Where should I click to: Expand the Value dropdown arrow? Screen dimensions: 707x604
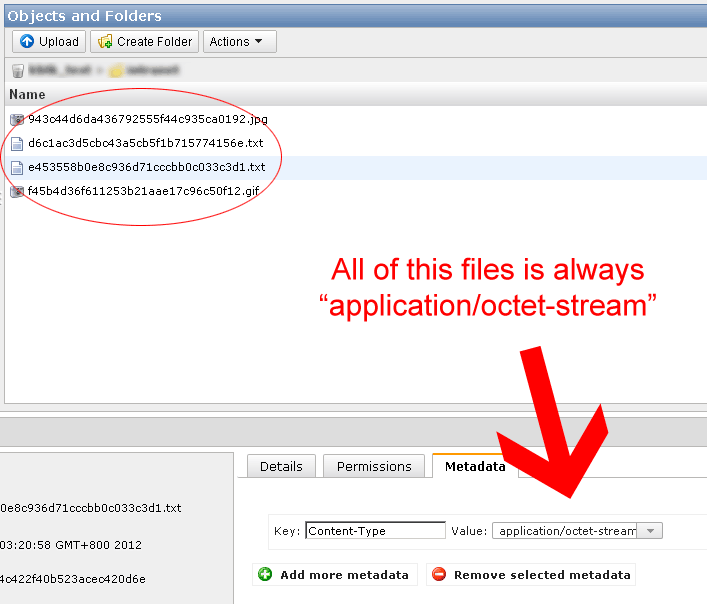click(650, 531)
